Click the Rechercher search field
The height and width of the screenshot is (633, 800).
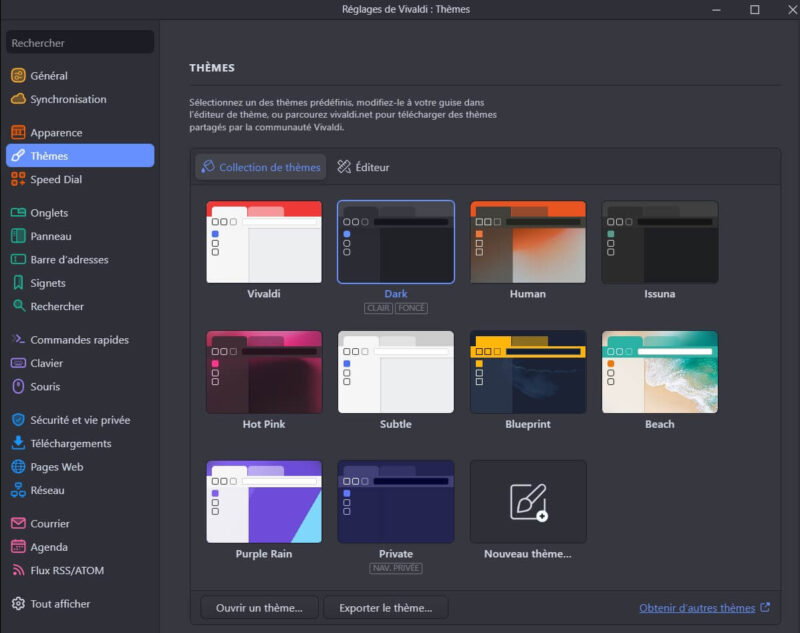(79, 41)
